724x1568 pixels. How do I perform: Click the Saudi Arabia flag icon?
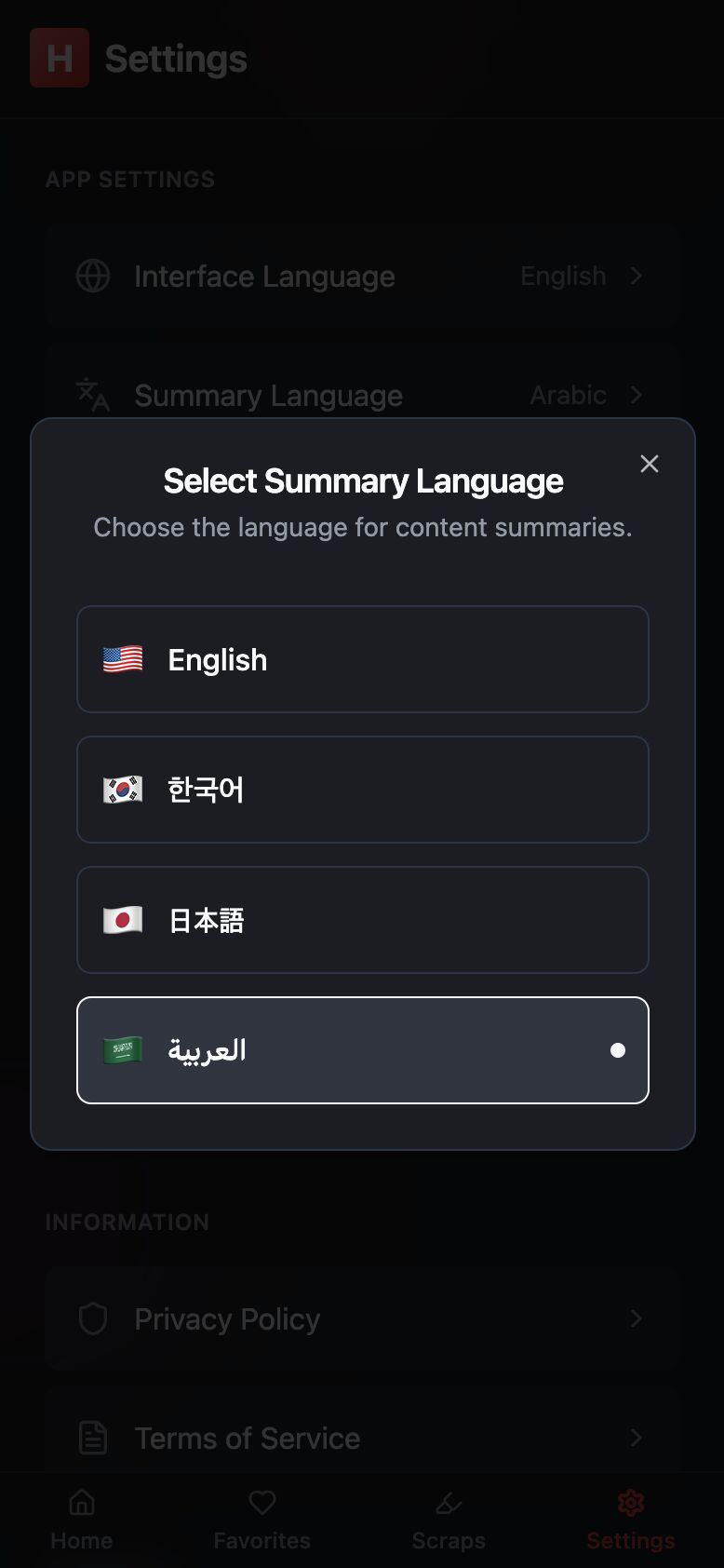point(123,1050)
